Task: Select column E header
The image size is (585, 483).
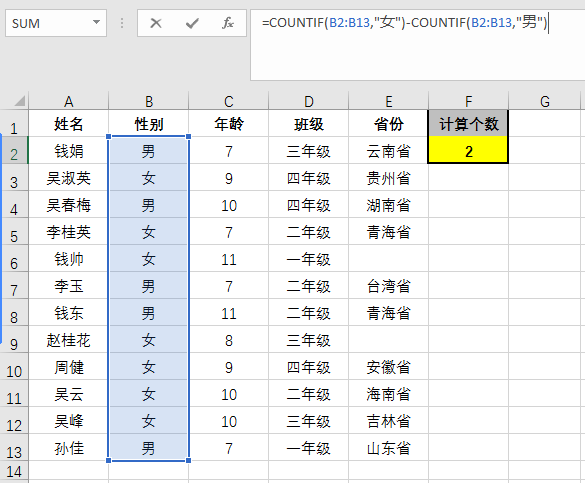Action: point(388,101)
